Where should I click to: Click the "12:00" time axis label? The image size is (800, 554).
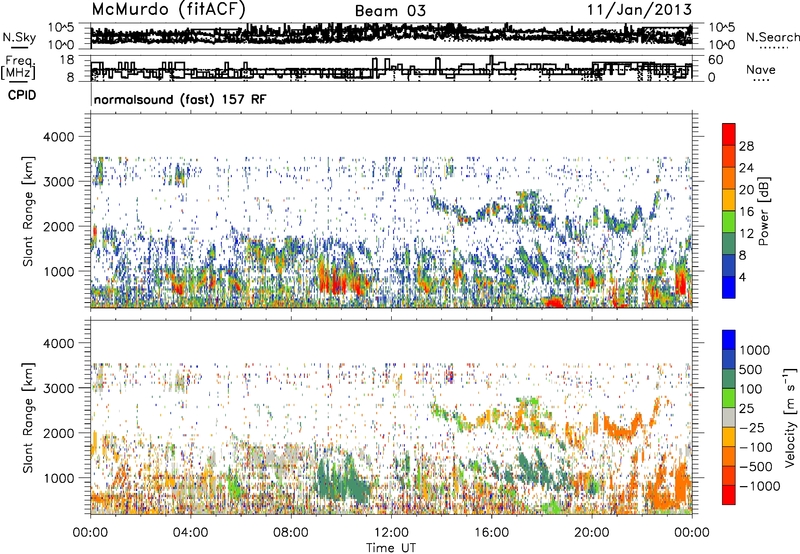391,533
